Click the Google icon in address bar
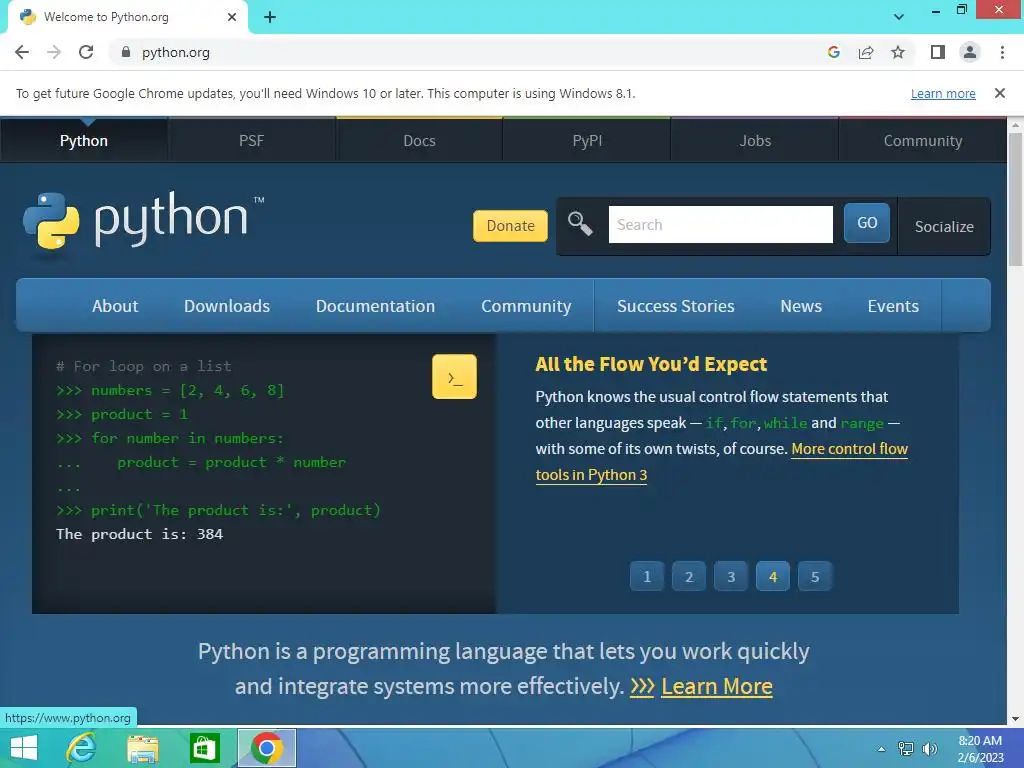Image resolution: width=1024 pixels, height=768 pixels. coord(833,52)
